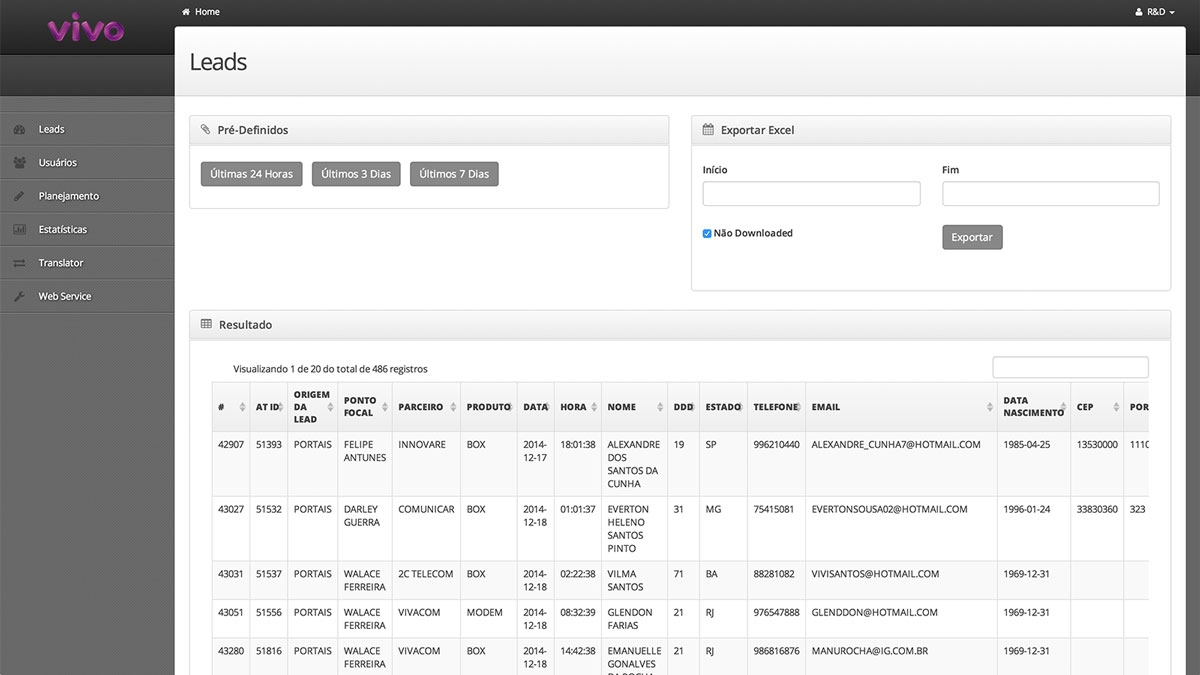Open Planejamento in the sidebar menu
The width and height of the screenshot is (1200, 675).
(x=87, y=196)
